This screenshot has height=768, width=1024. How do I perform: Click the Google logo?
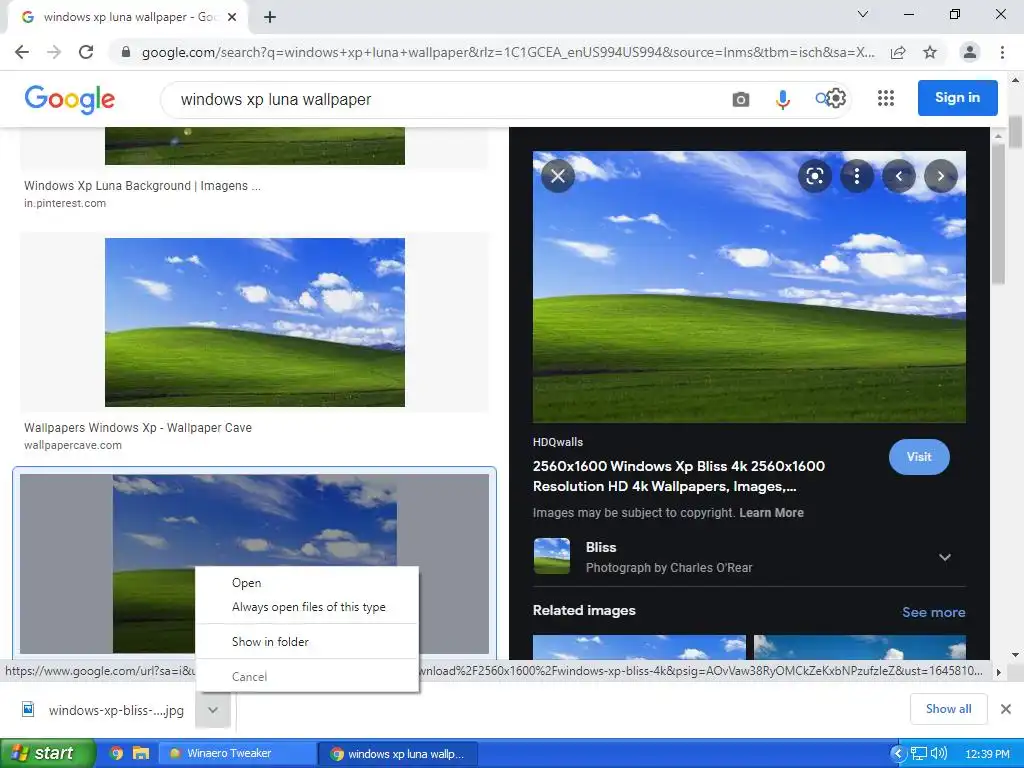pyautogui.click(x=70, y=99)
